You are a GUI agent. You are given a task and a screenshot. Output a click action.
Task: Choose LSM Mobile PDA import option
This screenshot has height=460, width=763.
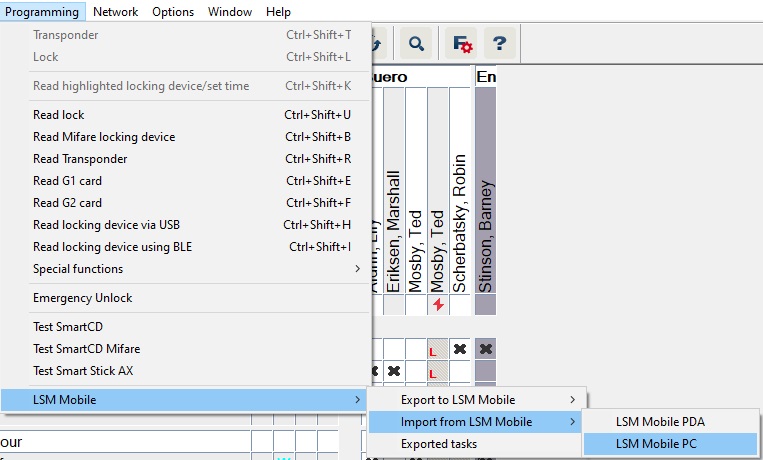pyautogui.click(x=660, y=422)
